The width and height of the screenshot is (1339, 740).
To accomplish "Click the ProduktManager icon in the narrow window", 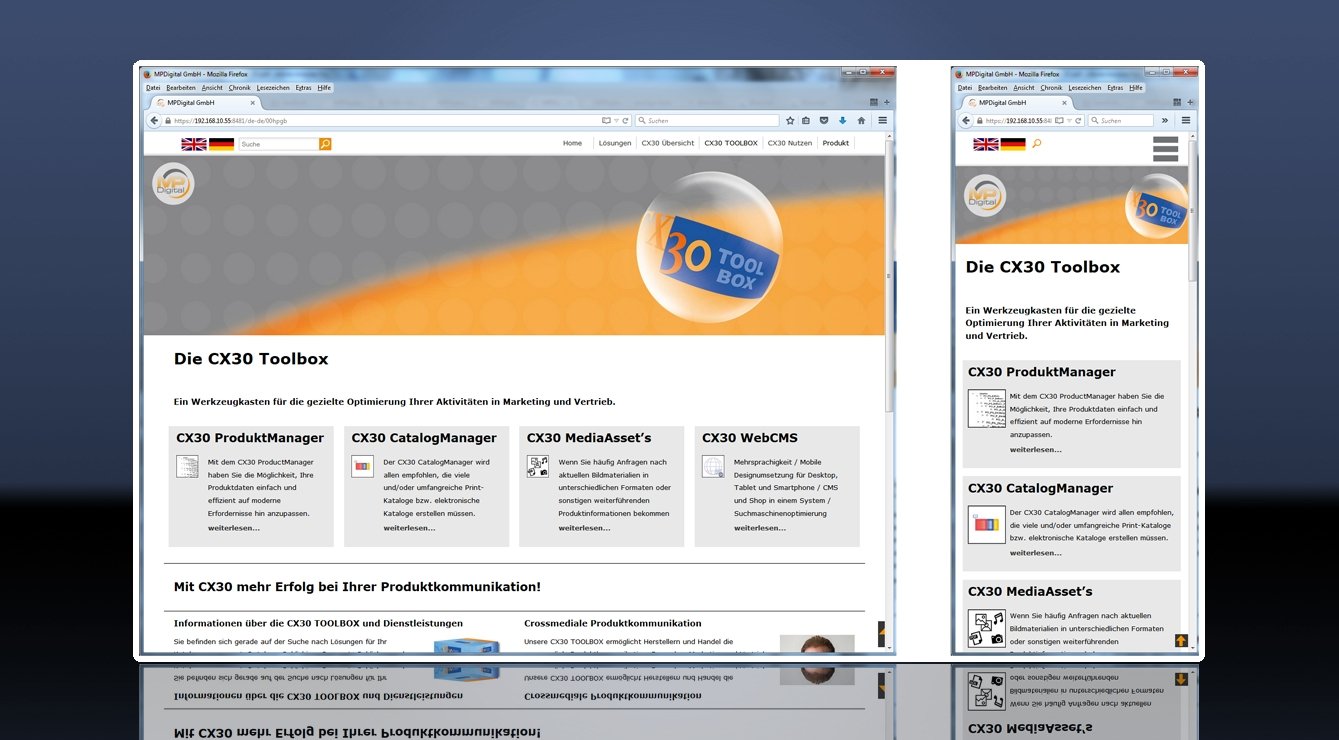I will coord(987,408).
